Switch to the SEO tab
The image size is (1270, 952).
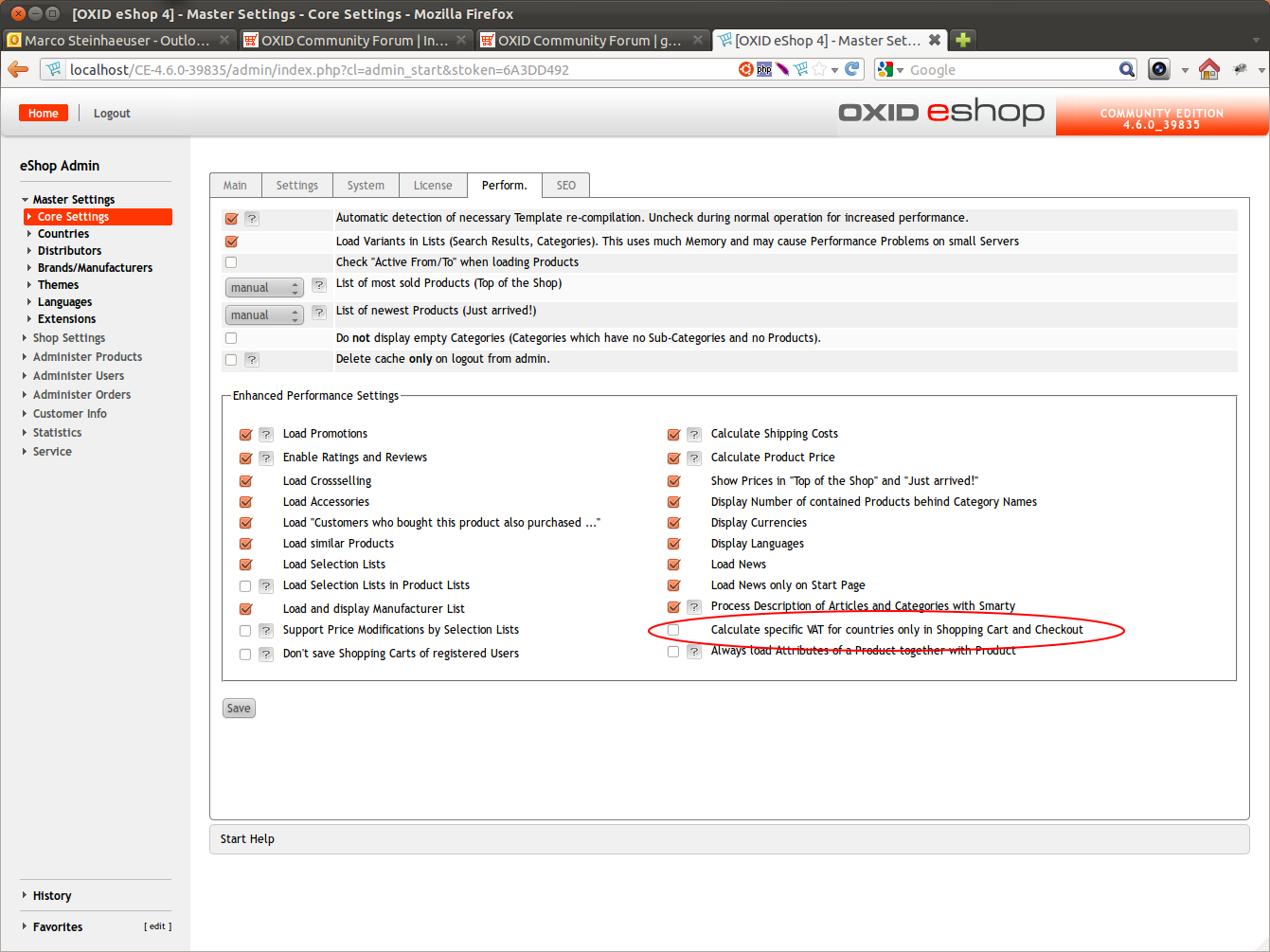565,186
